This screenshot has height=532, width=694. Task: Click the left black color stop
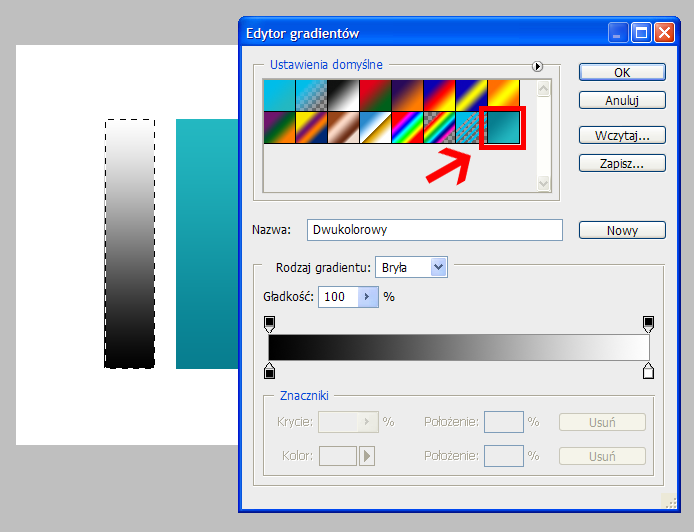(269, 372)
